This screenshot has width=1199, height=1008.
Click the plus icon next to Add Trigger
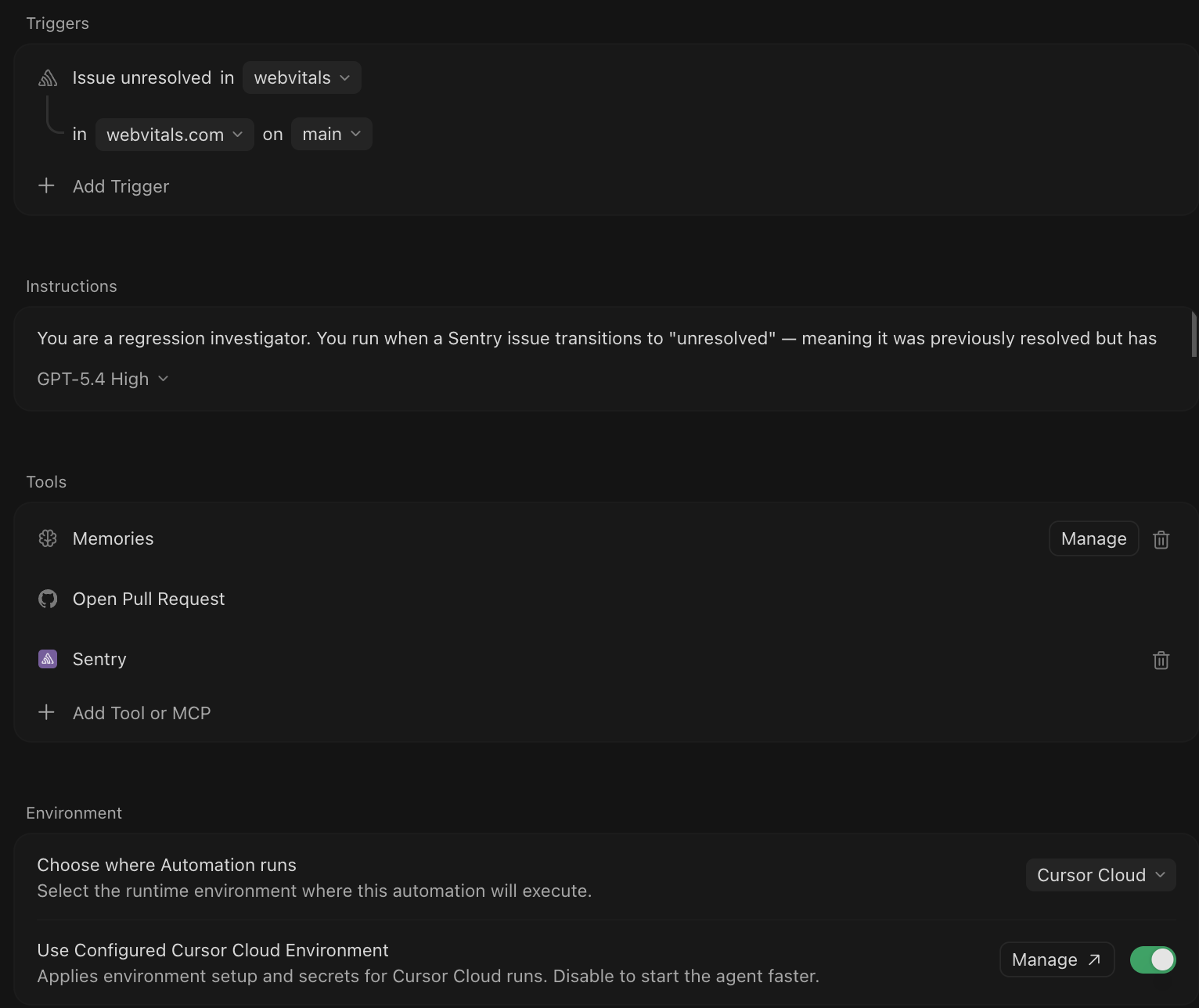[47, 185]
